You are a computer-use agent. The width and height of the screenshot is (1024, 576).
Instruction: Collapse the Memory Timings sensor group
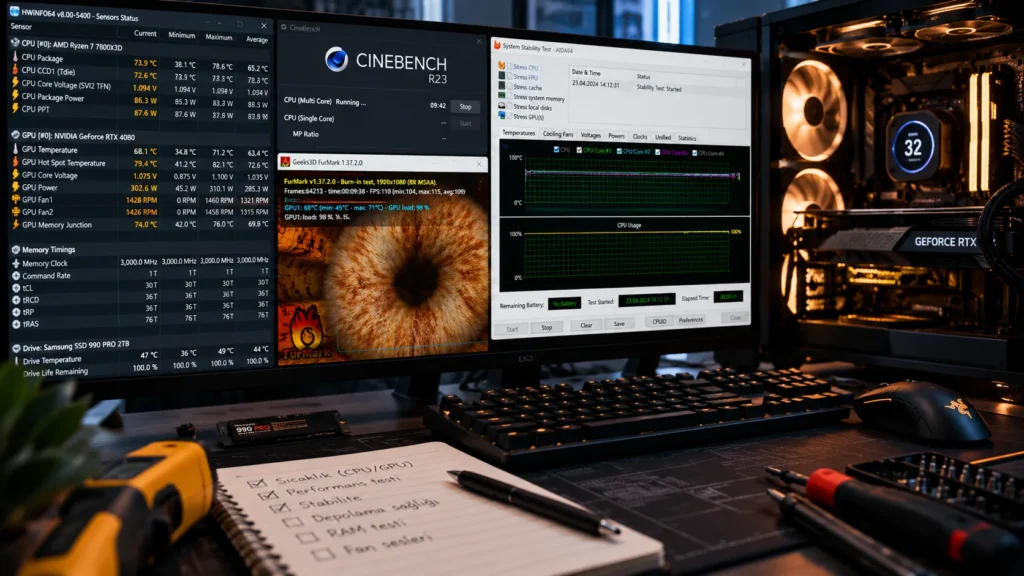[x=16, y=249]
